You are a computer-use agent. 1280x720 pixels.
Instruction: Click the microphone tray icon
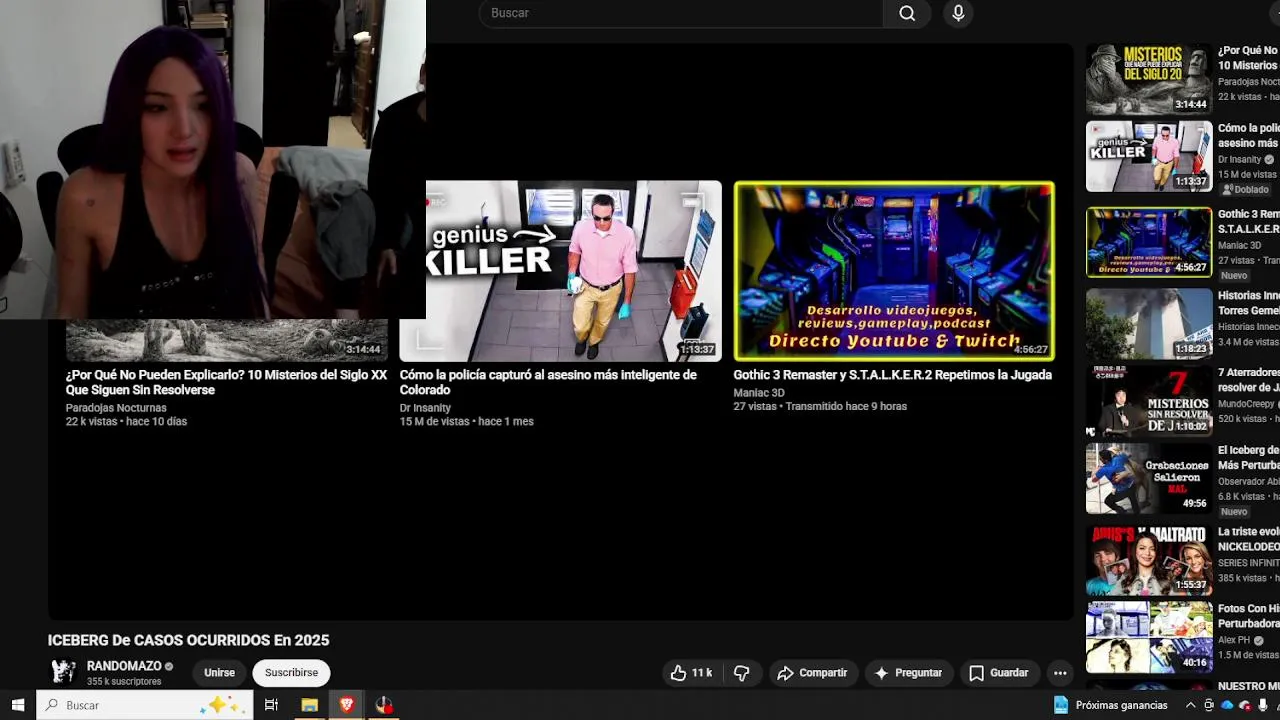point(1263,705)
